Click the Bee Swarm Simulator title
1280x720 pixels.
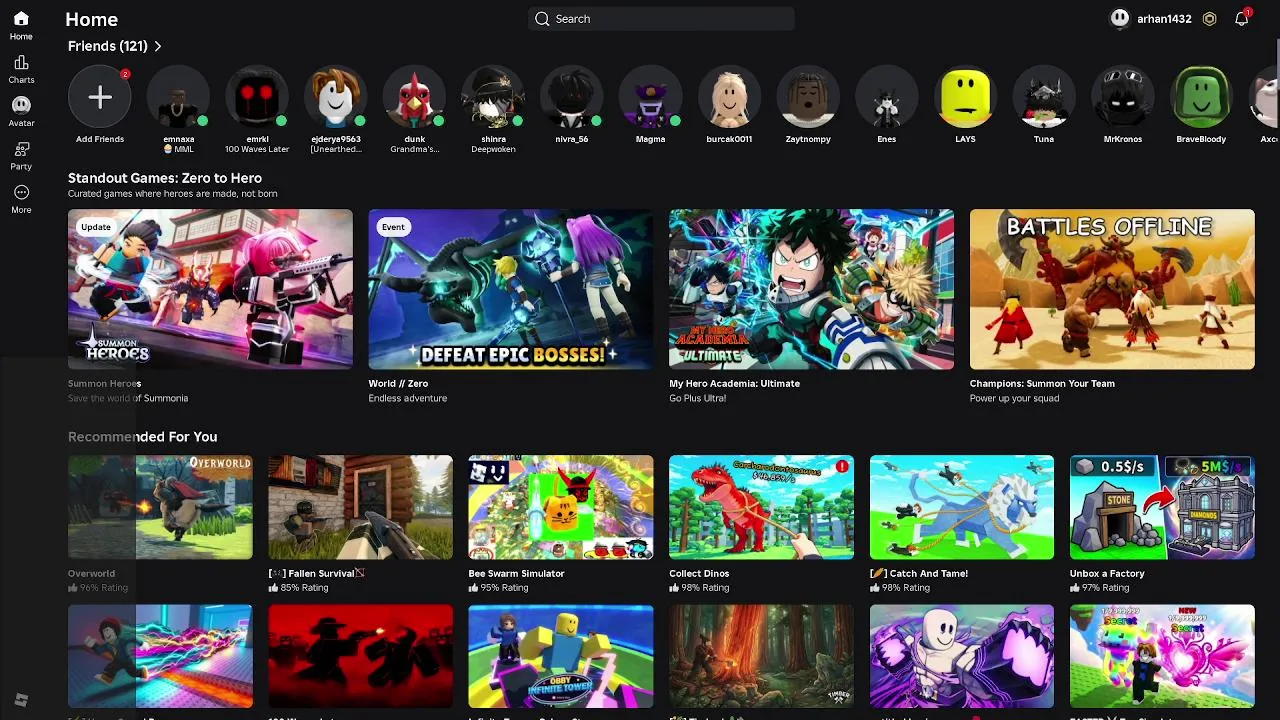click(516, 573)
